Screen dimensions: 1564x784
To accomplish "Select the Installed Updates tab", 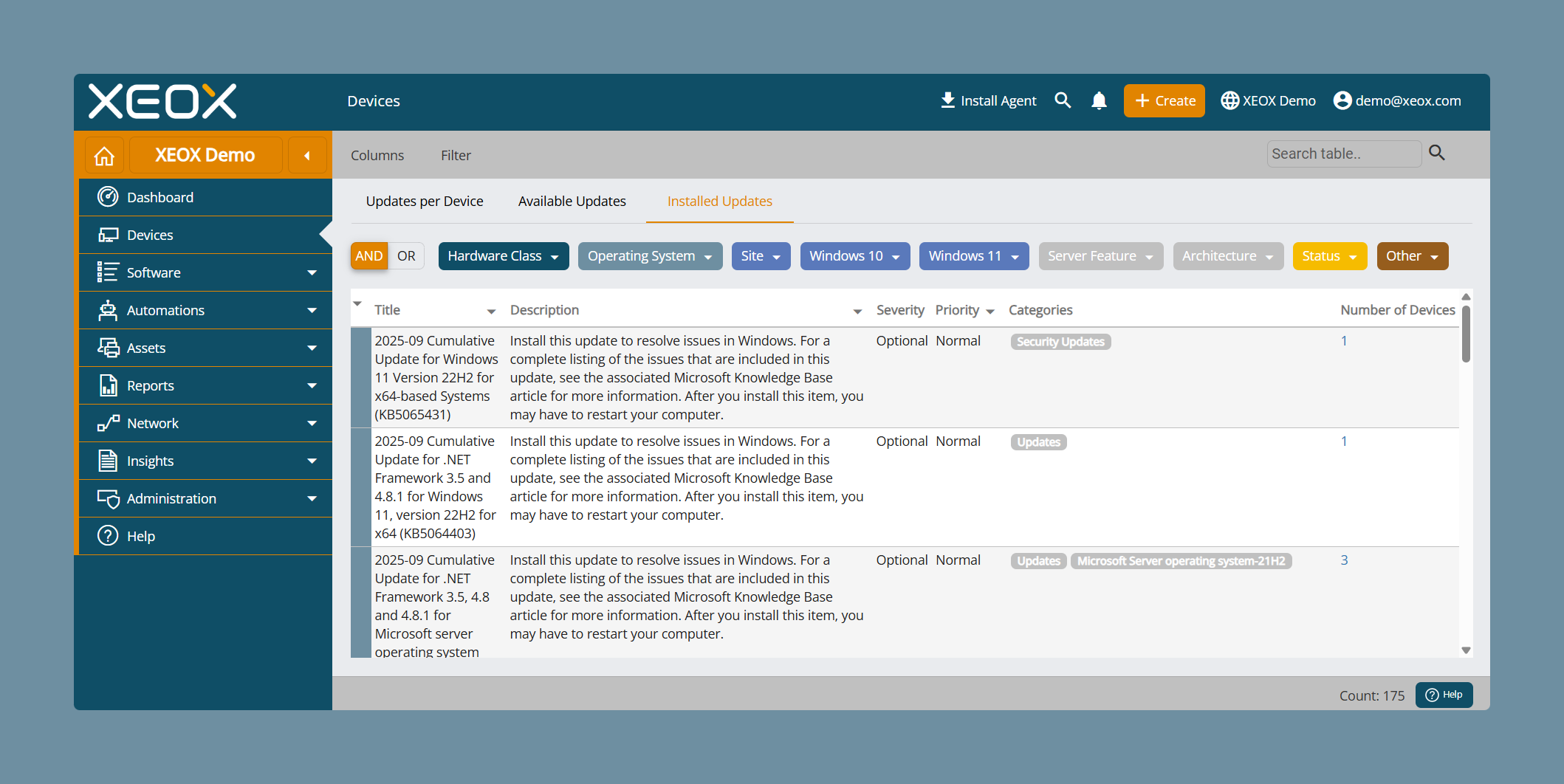I will click(720, 202).
